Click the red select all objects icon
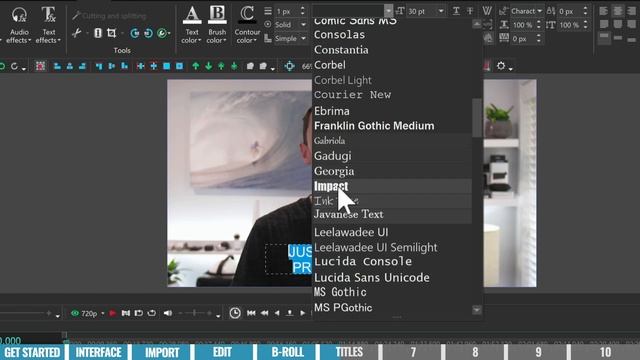 (x=40, y=66)
